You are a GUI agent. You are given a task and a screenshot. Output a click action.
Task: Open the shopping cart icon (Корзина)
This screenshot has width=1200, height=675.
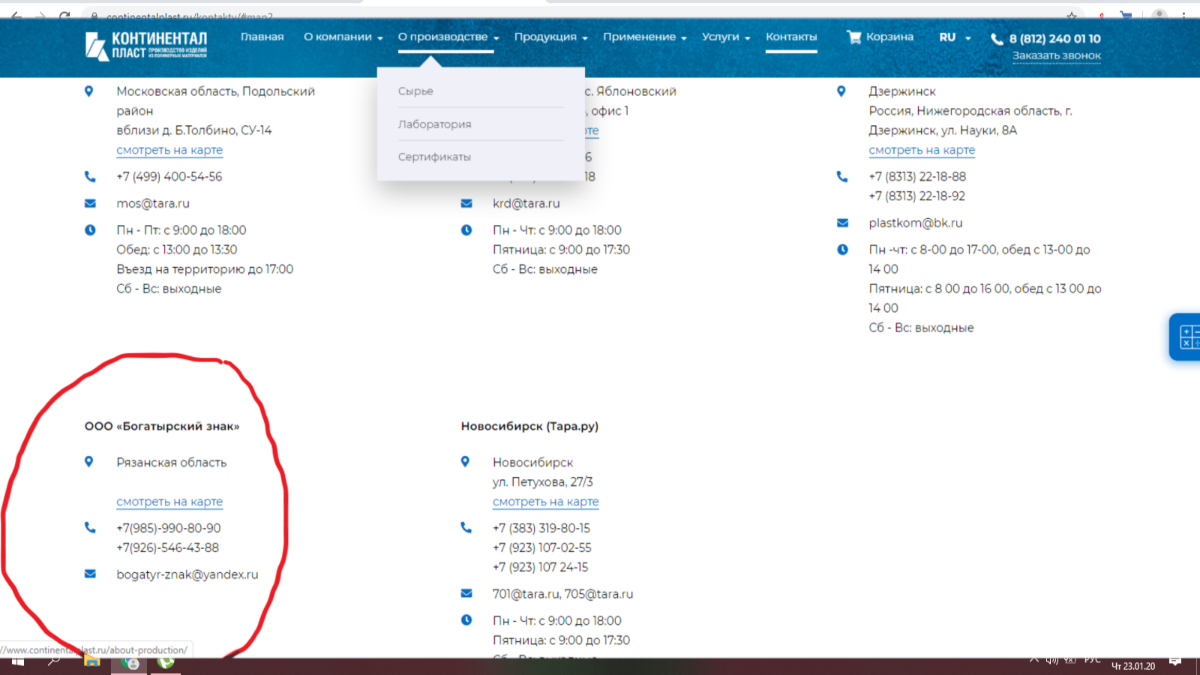point(854,37)
